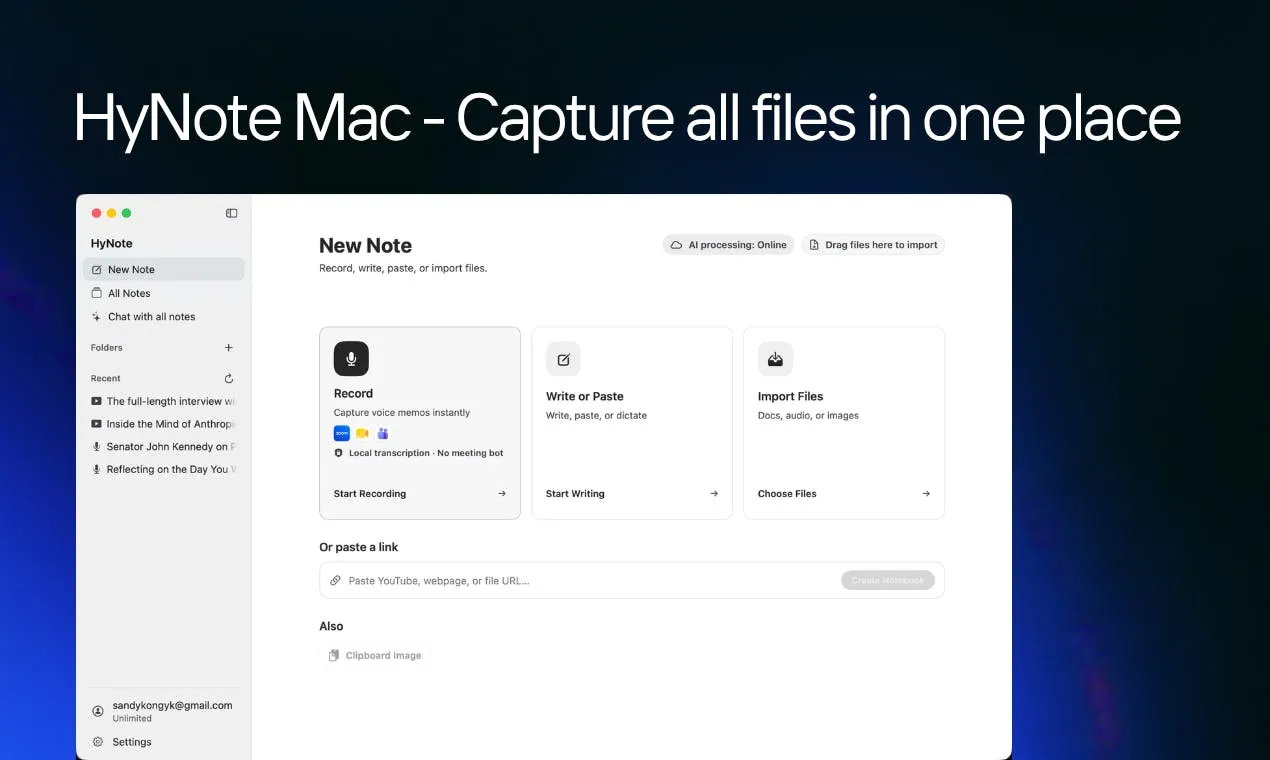This screenshot has height=760, width=1270.
Task: Click Choose Files
Action: click(x=787, y=493)
